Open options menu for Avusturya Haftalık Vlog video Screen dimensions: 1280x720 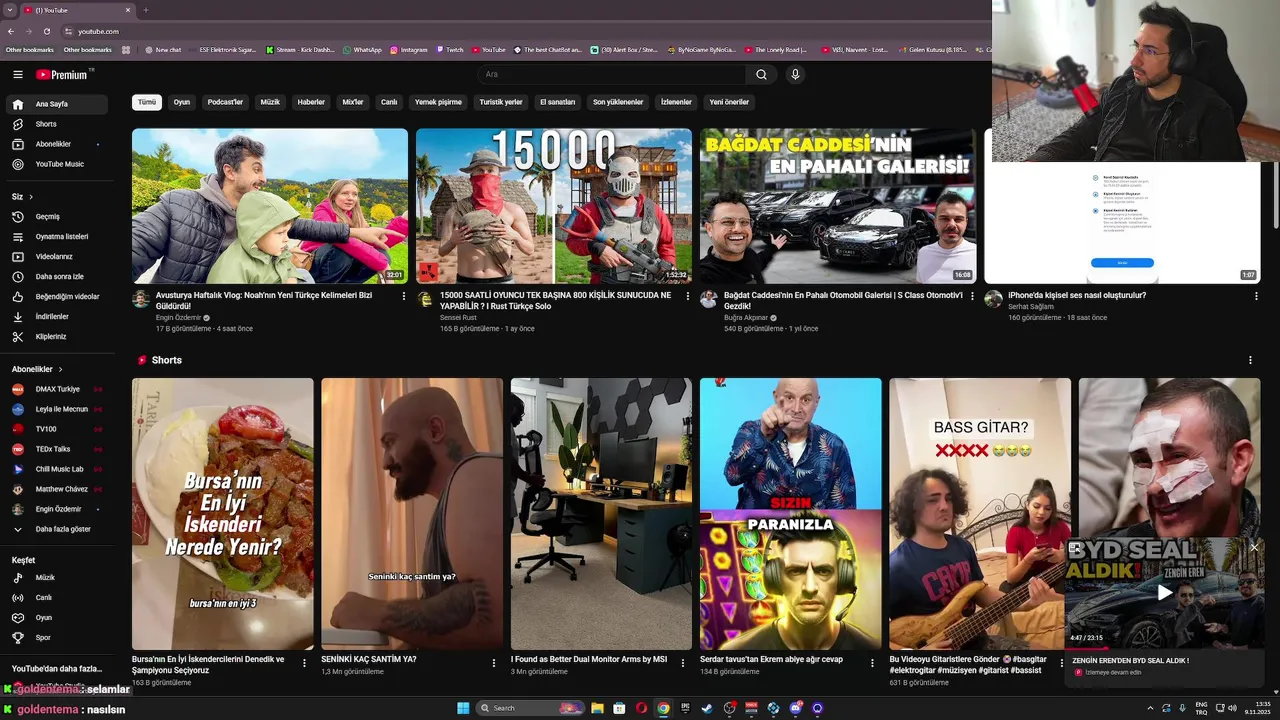[x=404, y=296]
